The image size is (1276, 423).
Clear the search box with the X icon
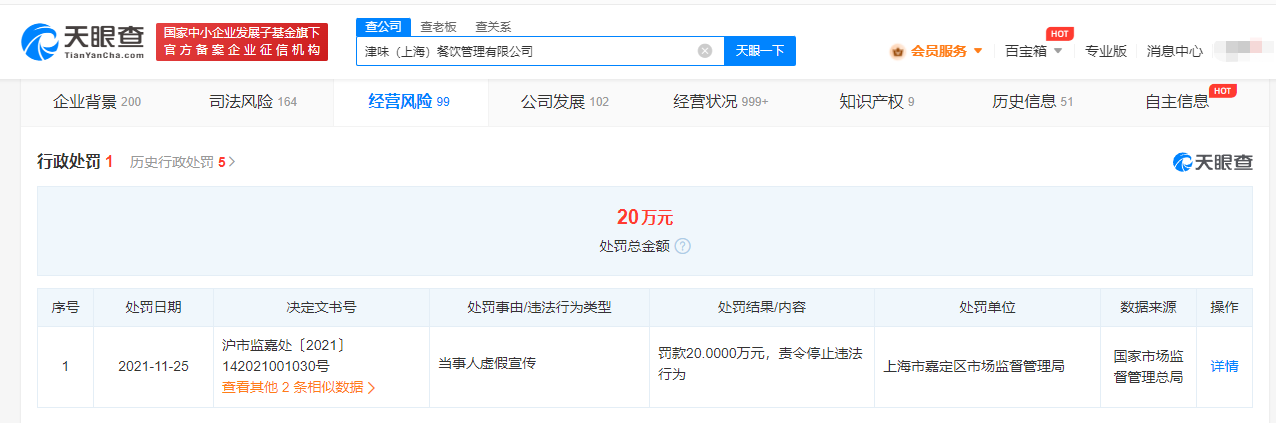[x=705, y=51]
